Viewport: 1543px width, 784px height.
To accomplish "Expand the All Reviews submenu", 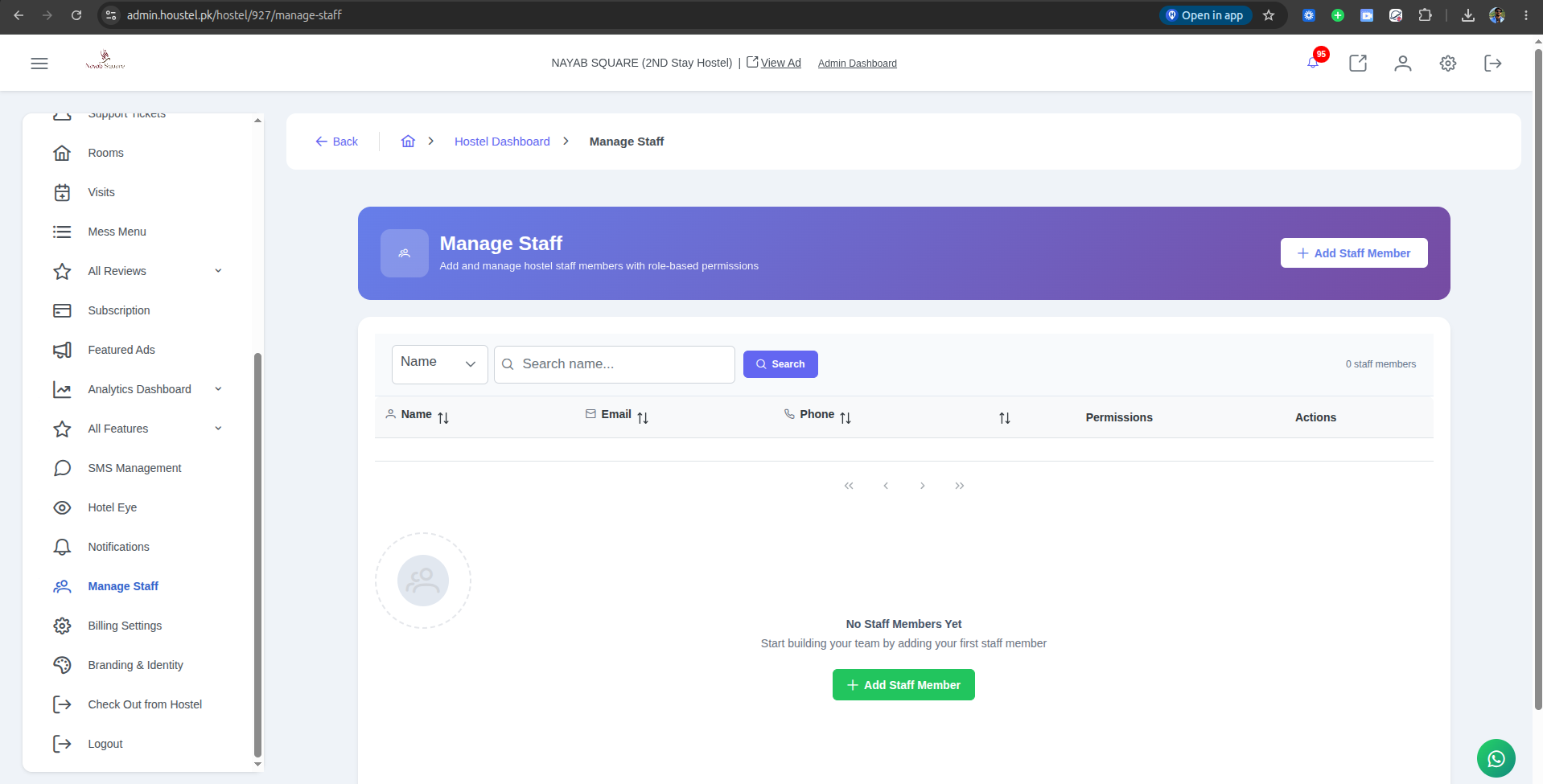I will pos(218,271).
